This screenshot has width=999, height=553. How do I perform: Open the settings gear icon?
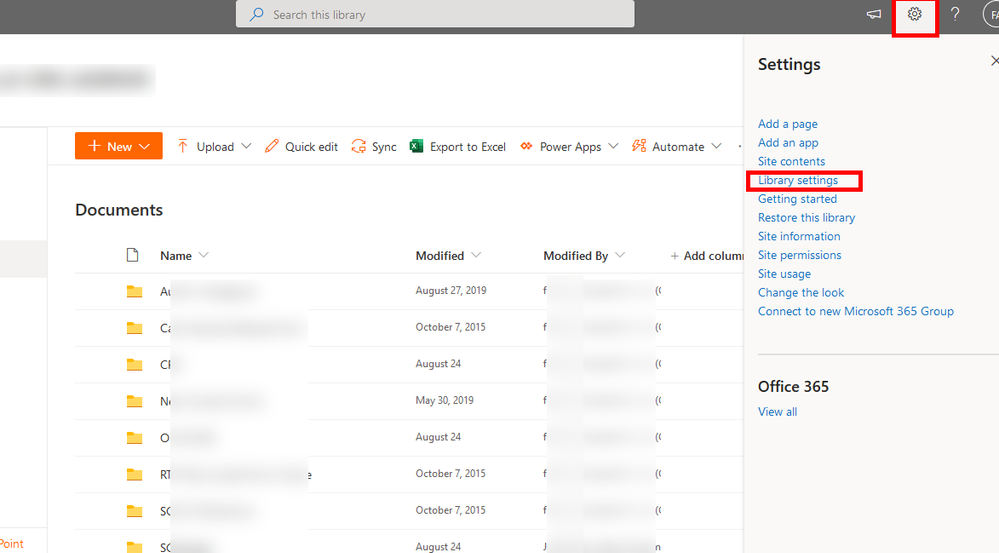914,14
